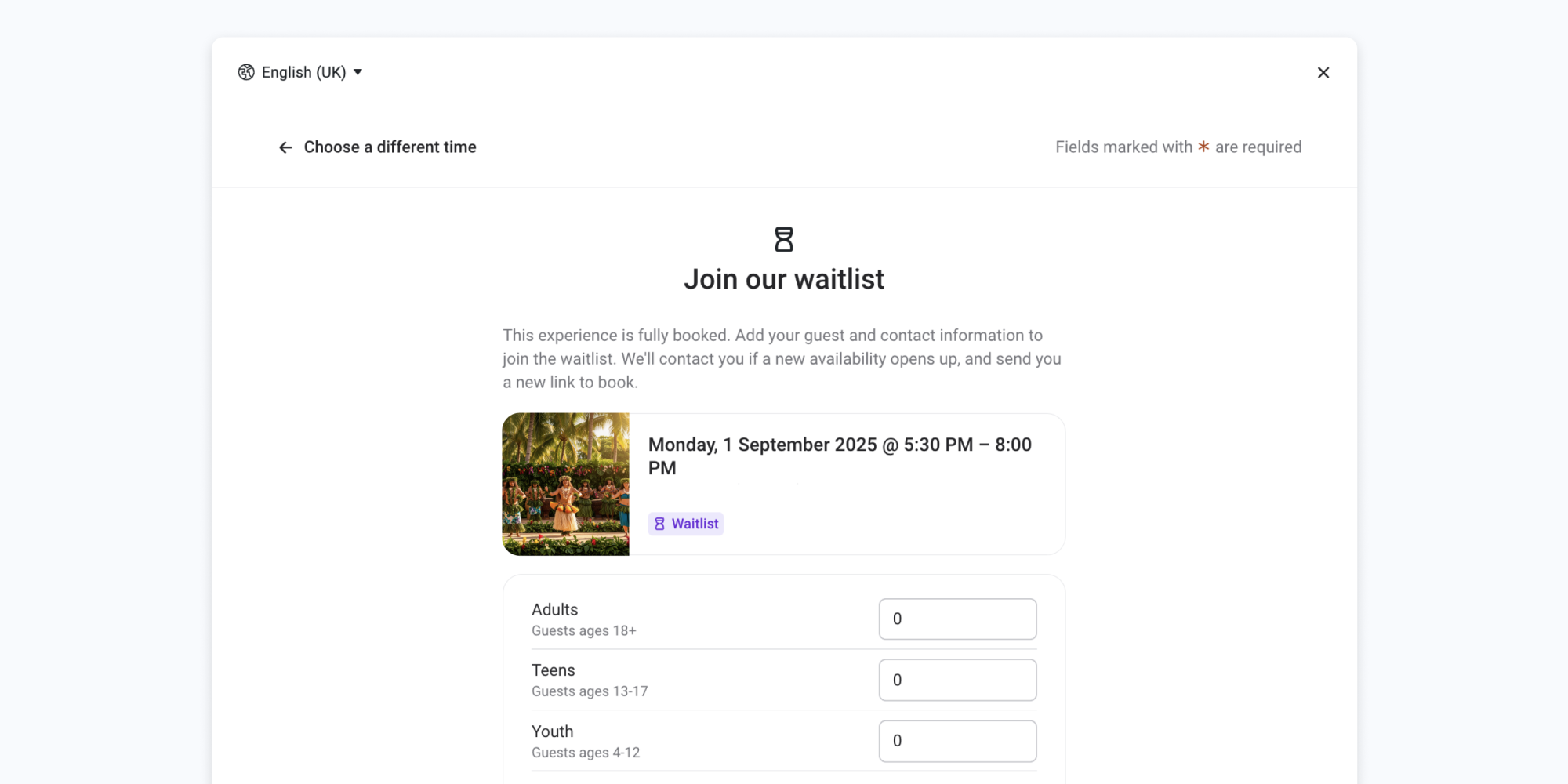This screenshot has height=784, width=1568.
Task: Focus the Adults guest count field
Action: pyautogui.click(x=957, y=619)
